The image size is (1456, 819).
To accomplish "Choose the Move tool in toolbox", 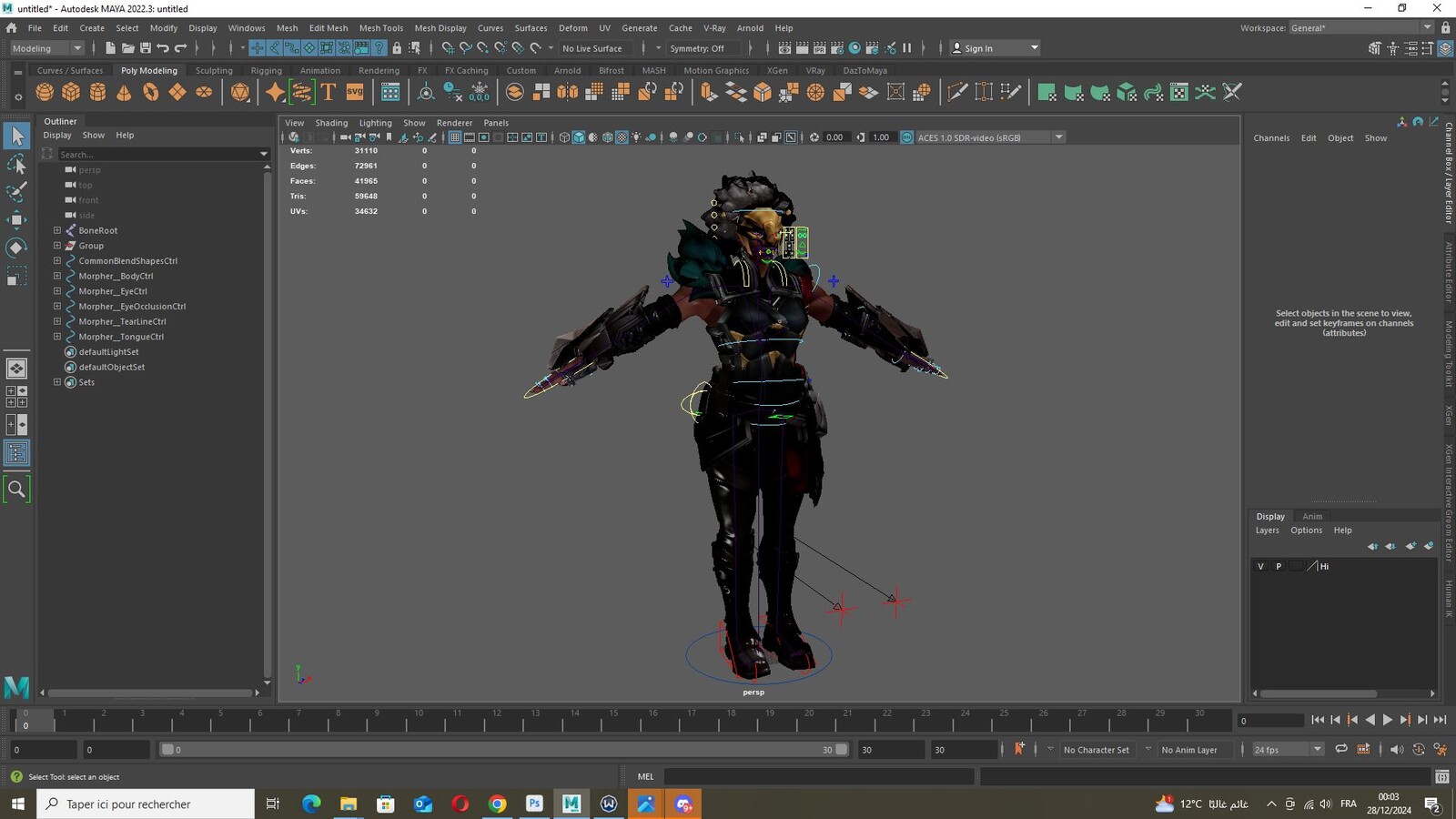I will pyautogui.click(x=16, y=219).
